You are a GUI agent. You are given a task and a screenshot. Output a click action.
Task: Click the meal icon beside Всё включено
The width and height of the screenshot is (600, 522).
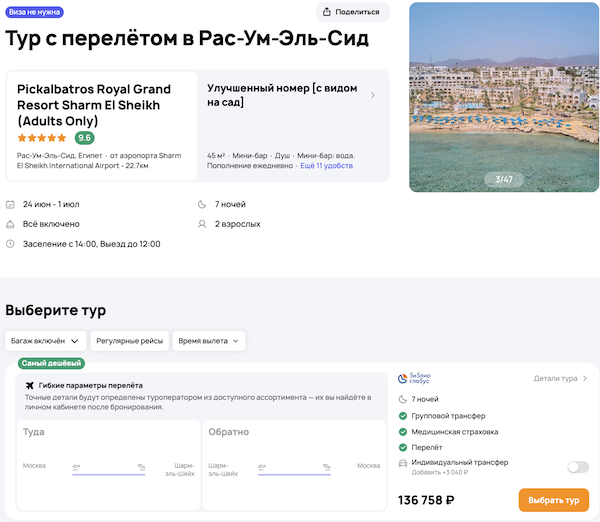click(11, 224)
